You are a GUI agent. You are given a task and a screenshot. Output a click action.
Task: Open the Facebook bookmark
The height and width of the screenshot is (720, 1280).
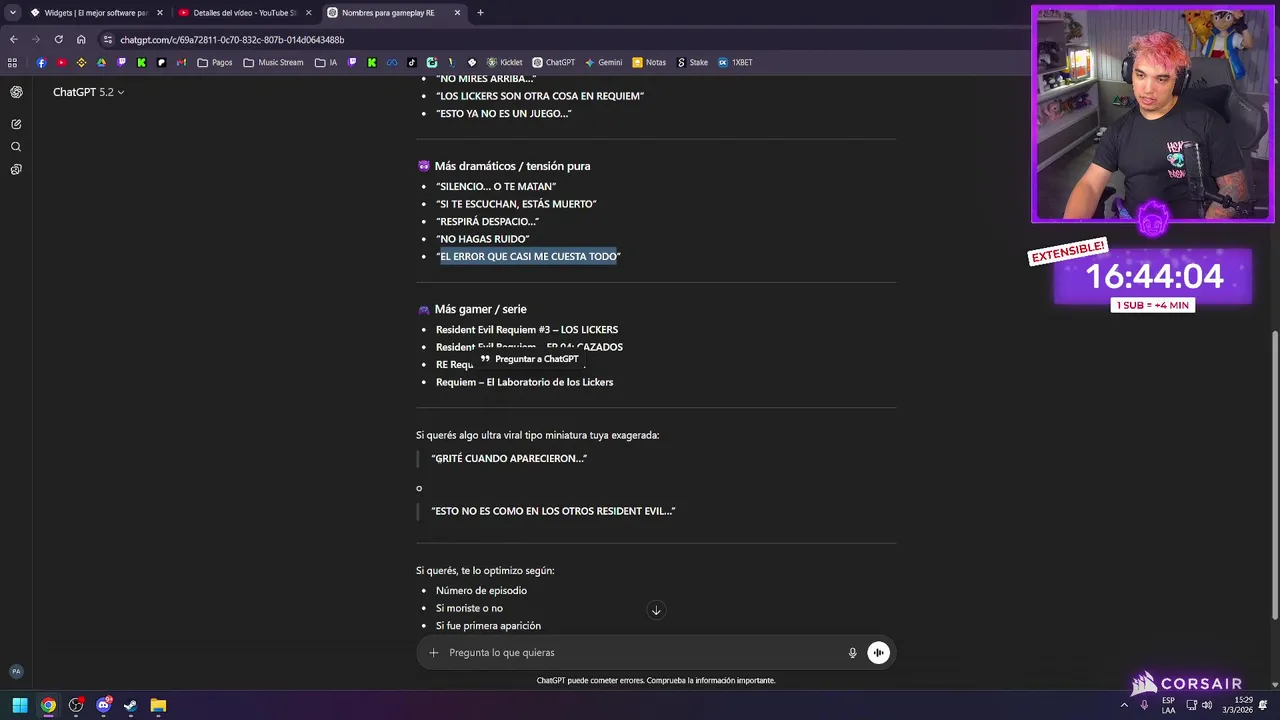pyautogui.click(x=41, y=62)
